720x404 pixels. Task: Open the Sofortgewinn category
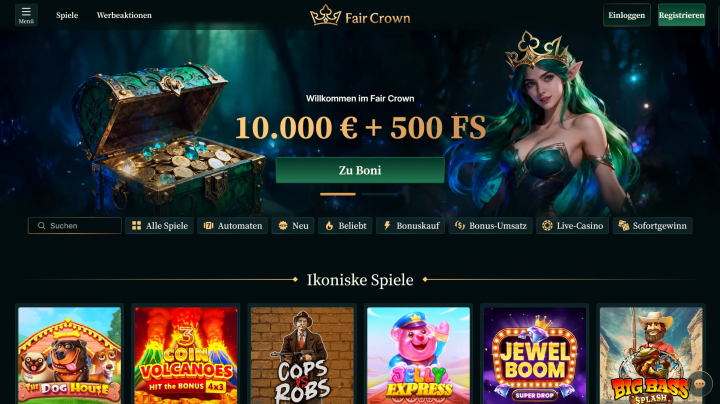[652, 226]
